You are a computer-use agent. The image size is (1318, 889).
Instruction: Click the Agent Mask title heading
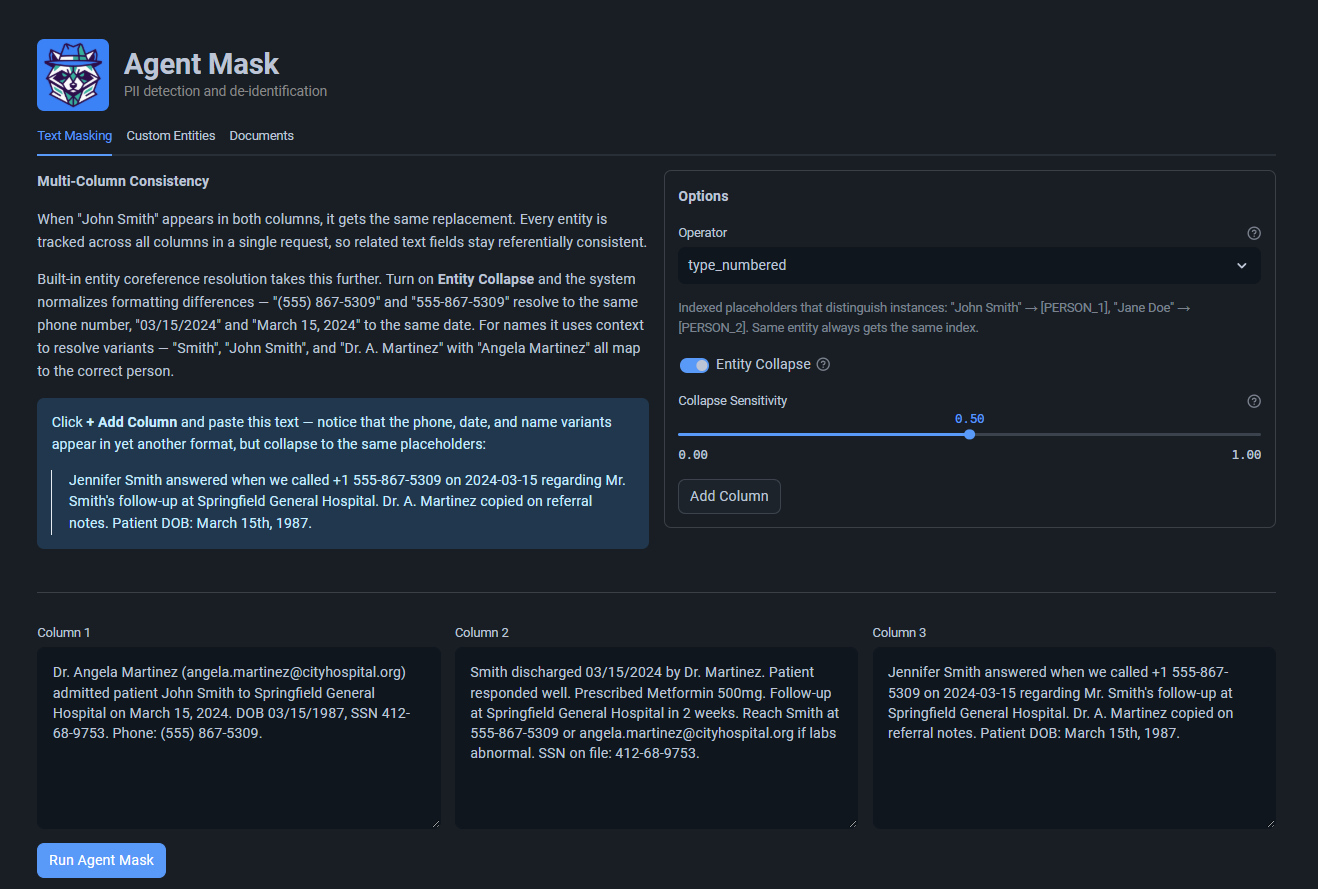(x=202, y=64)
